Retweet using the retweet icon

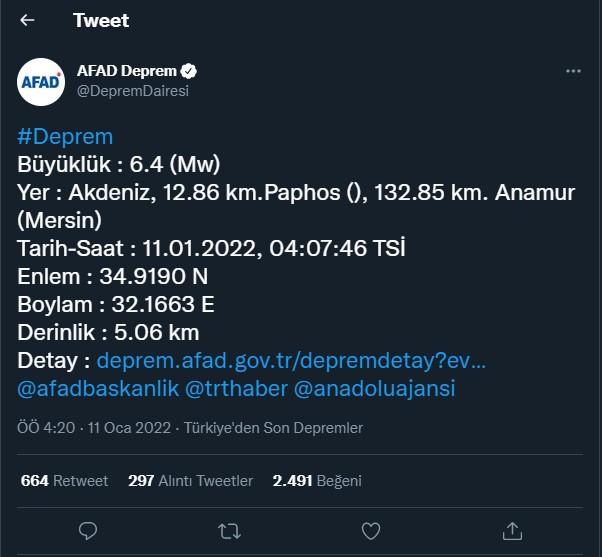click(229, 528)
